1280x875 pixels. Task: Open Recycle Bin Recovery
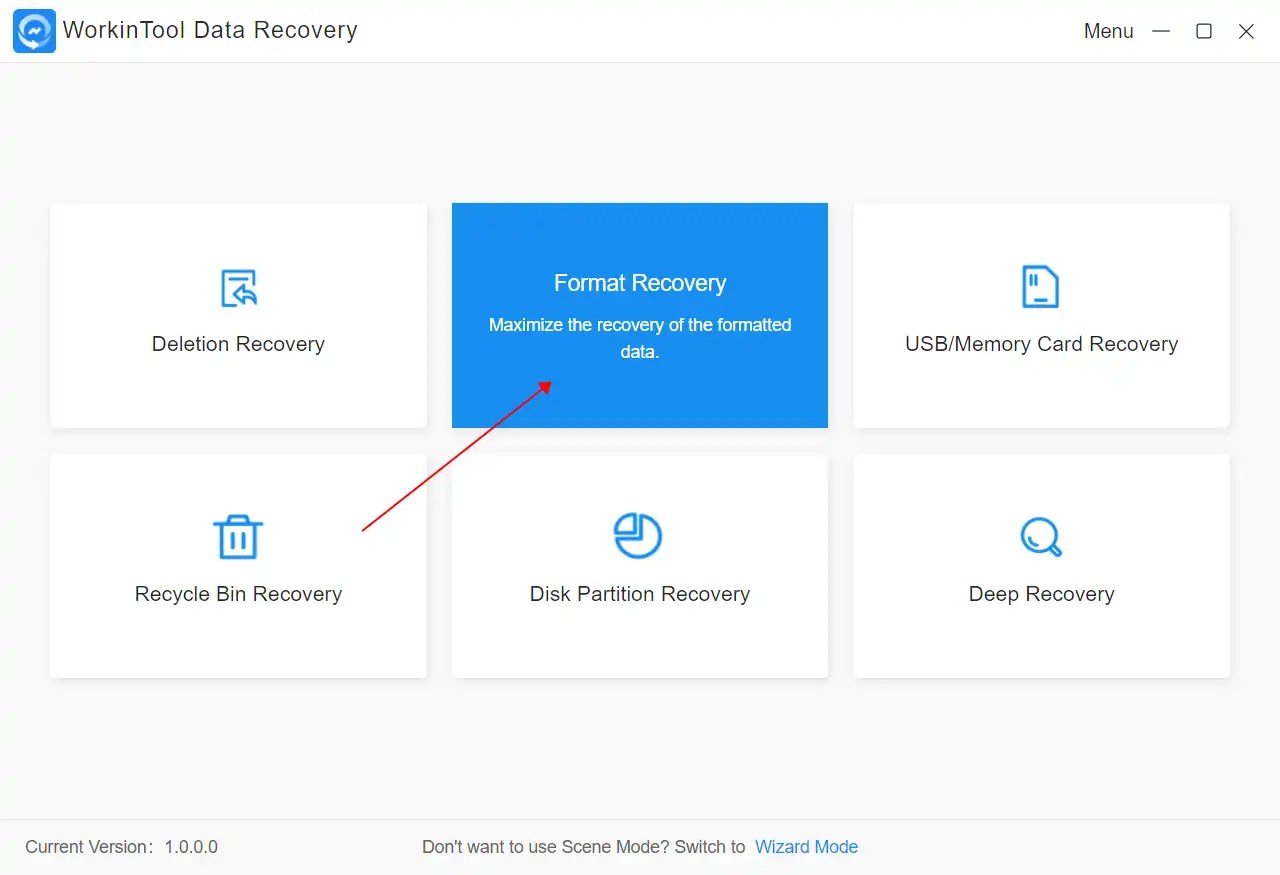coord(238,565)
